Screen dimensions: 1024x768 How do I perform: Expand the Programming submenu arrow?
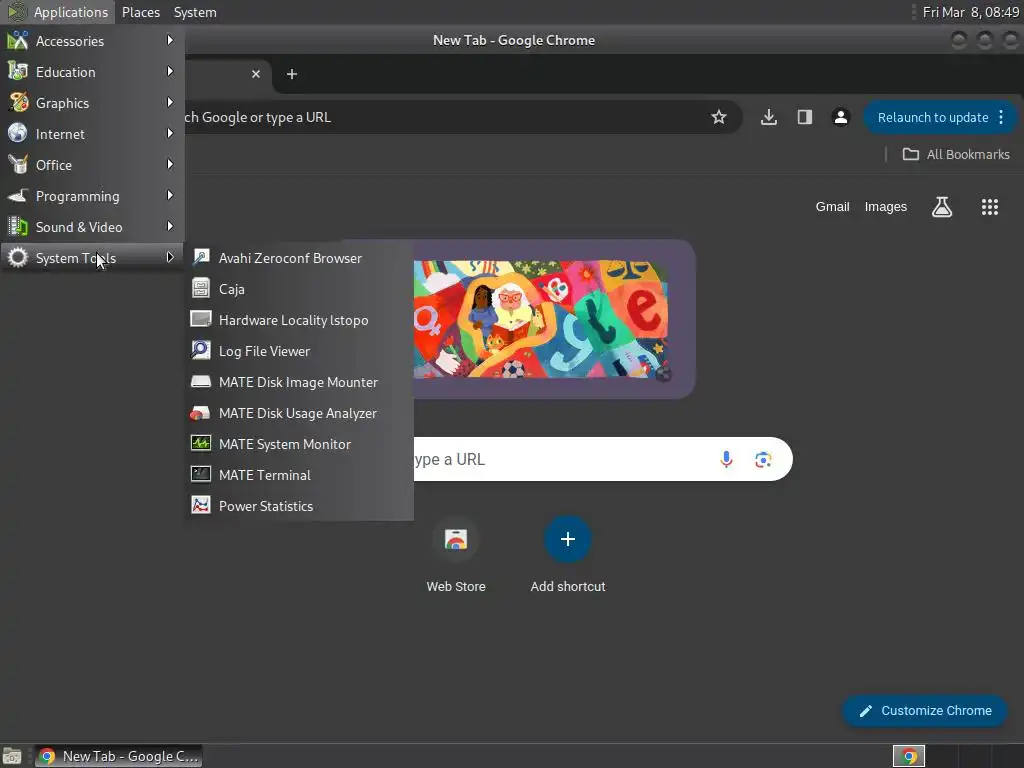point(170,195)
